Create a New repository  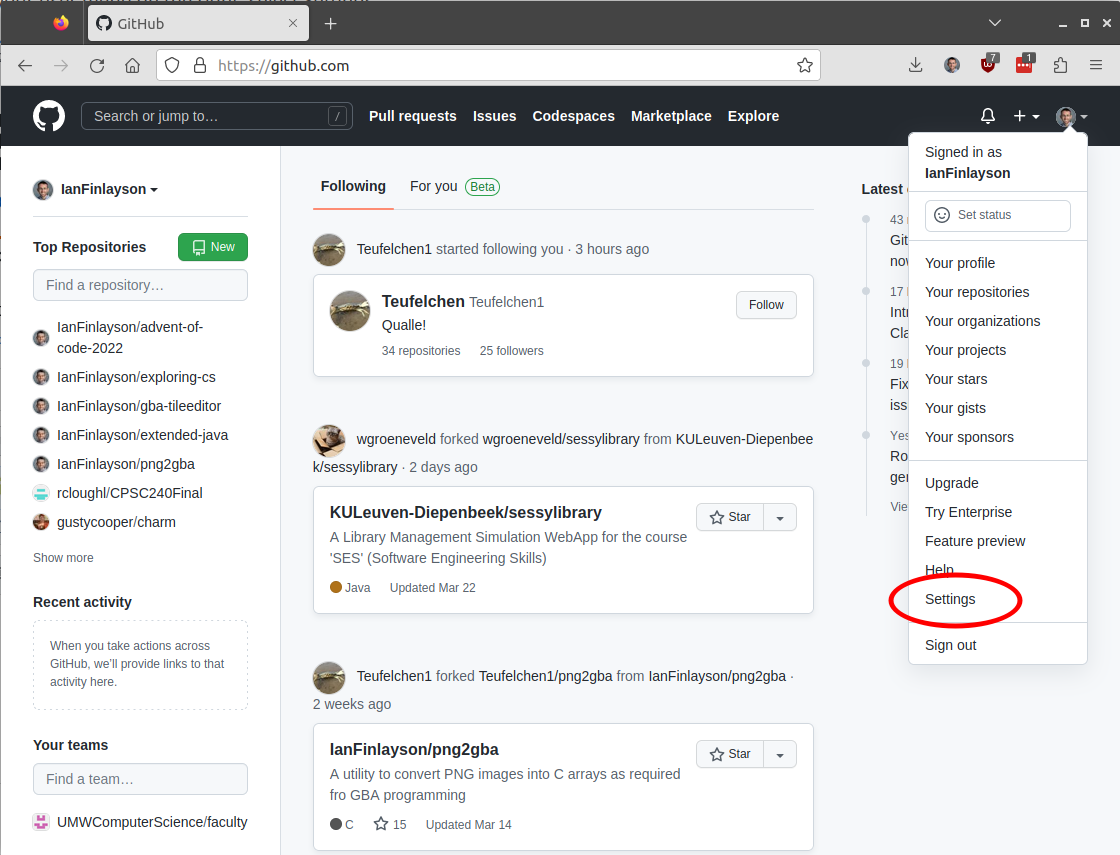(x=213, y=247)
